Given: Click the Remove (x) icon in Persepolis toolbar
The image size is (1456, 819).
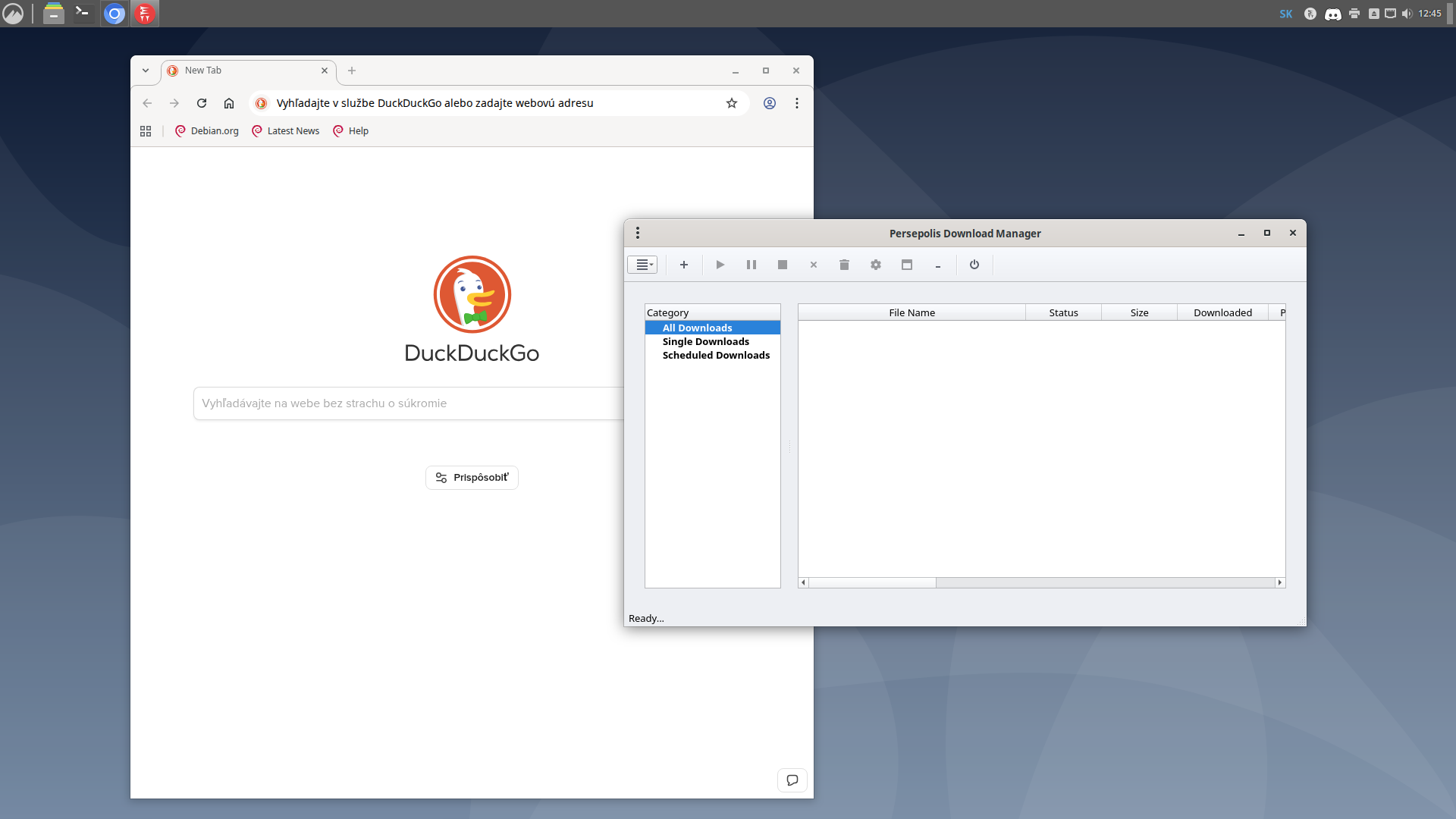Looking at the screenshot, I should pyautogui.click(x=814, y=265).
